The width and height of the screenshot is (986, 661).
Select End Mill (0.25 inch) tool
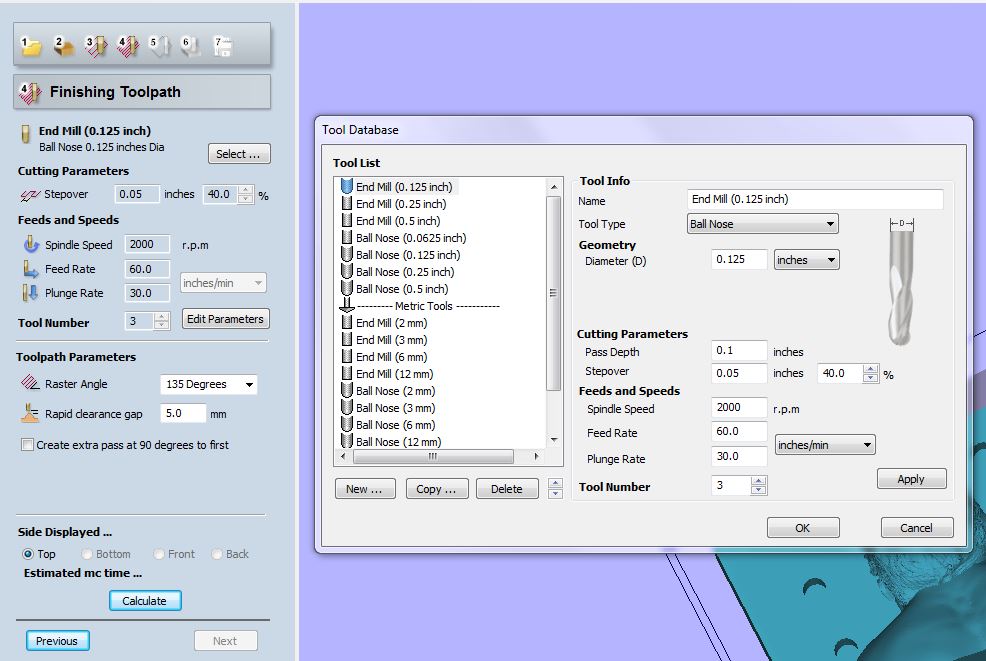394,204
